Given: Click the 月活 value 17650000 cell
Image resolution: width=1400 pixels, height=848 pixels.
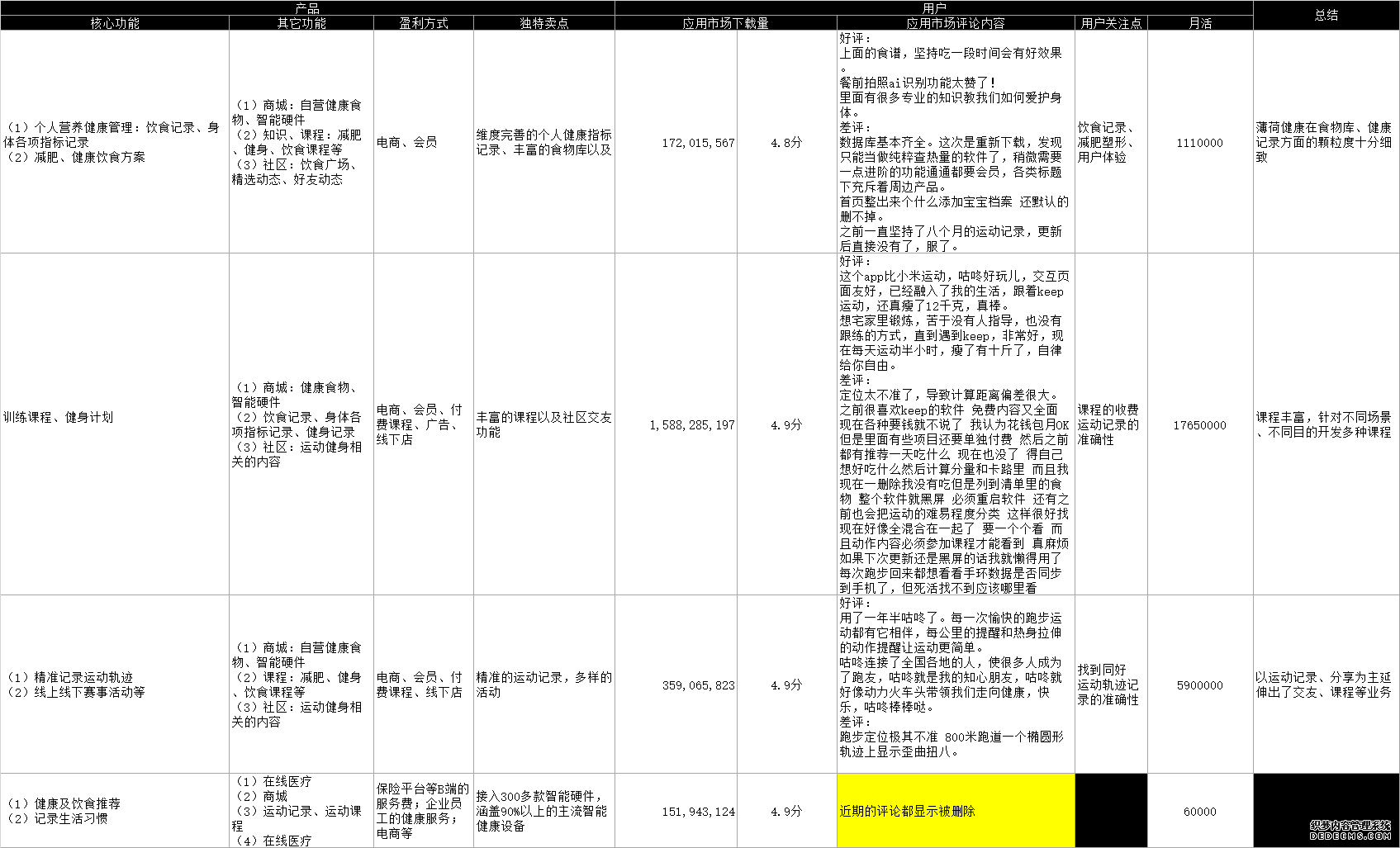Looking at the screenshot, I should (1199, 425).
